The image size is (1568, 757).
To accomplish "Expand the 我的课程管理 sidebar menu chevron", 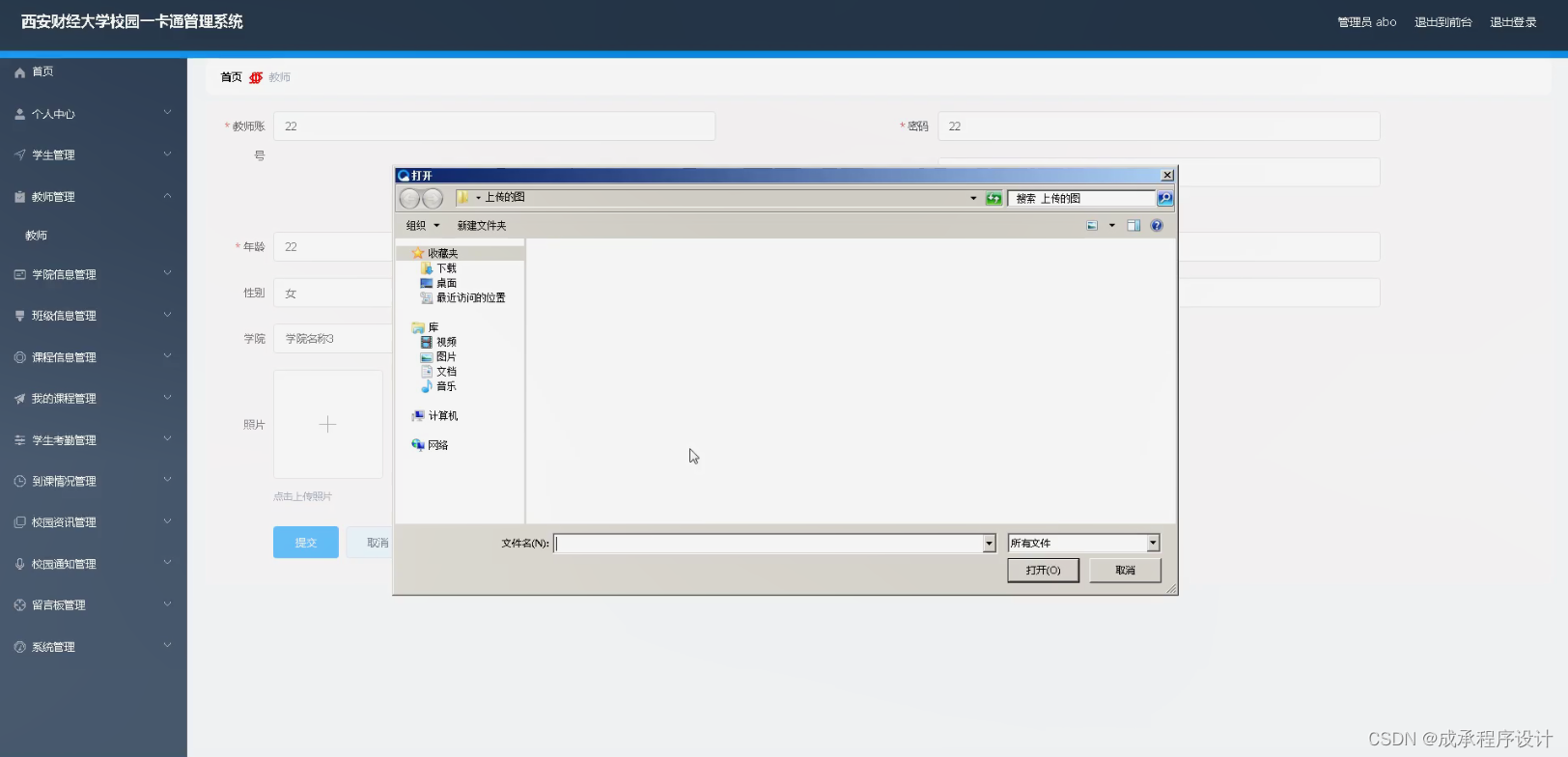I will (x=167, y=397).
